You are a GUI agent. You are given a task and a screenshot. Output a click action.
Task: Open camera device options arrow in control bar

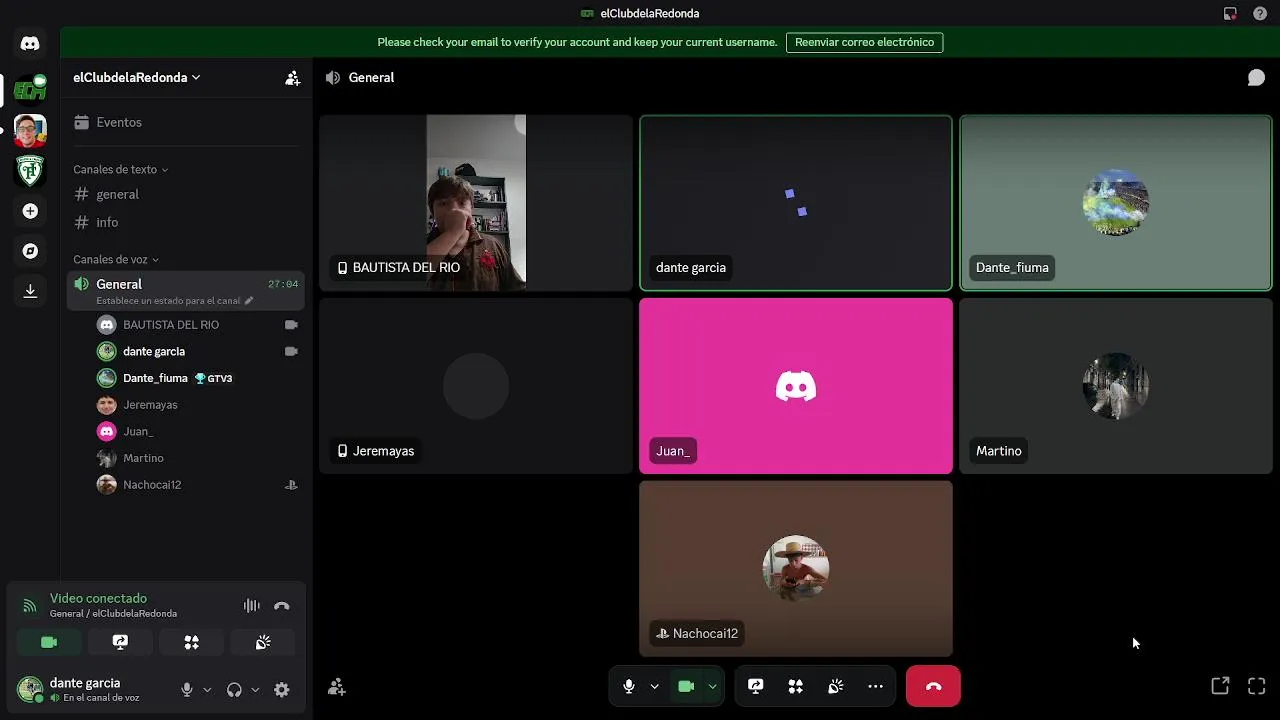tap(712, 686)
